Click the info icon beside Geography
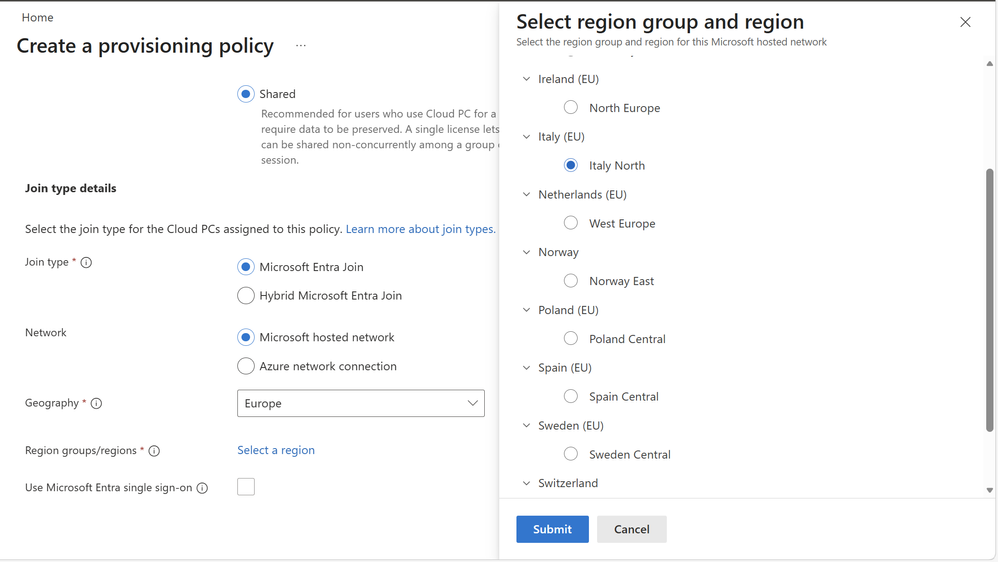 pyautogui.click(x=97, y=404)
